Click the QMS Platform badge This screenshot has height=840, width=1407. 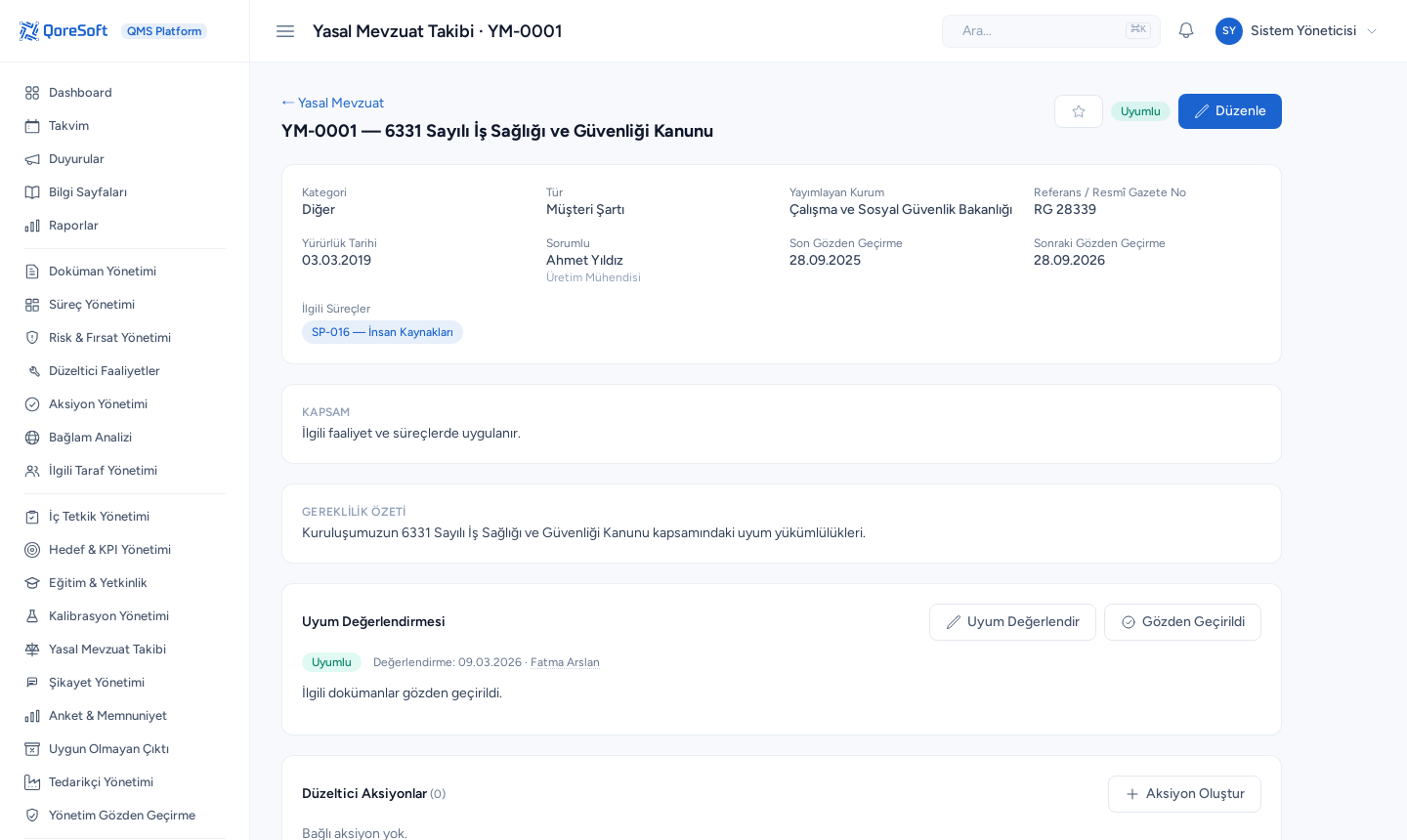click(x=164, y=31)
